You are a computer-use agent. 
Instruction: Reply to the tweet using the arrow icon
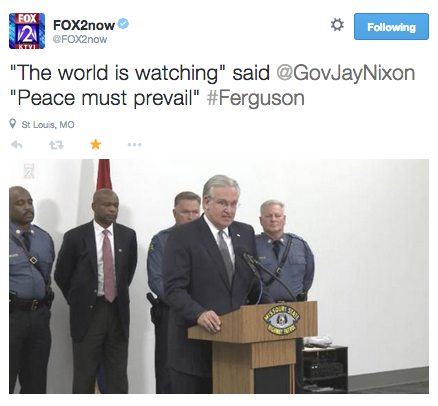(x=17, y=145)
